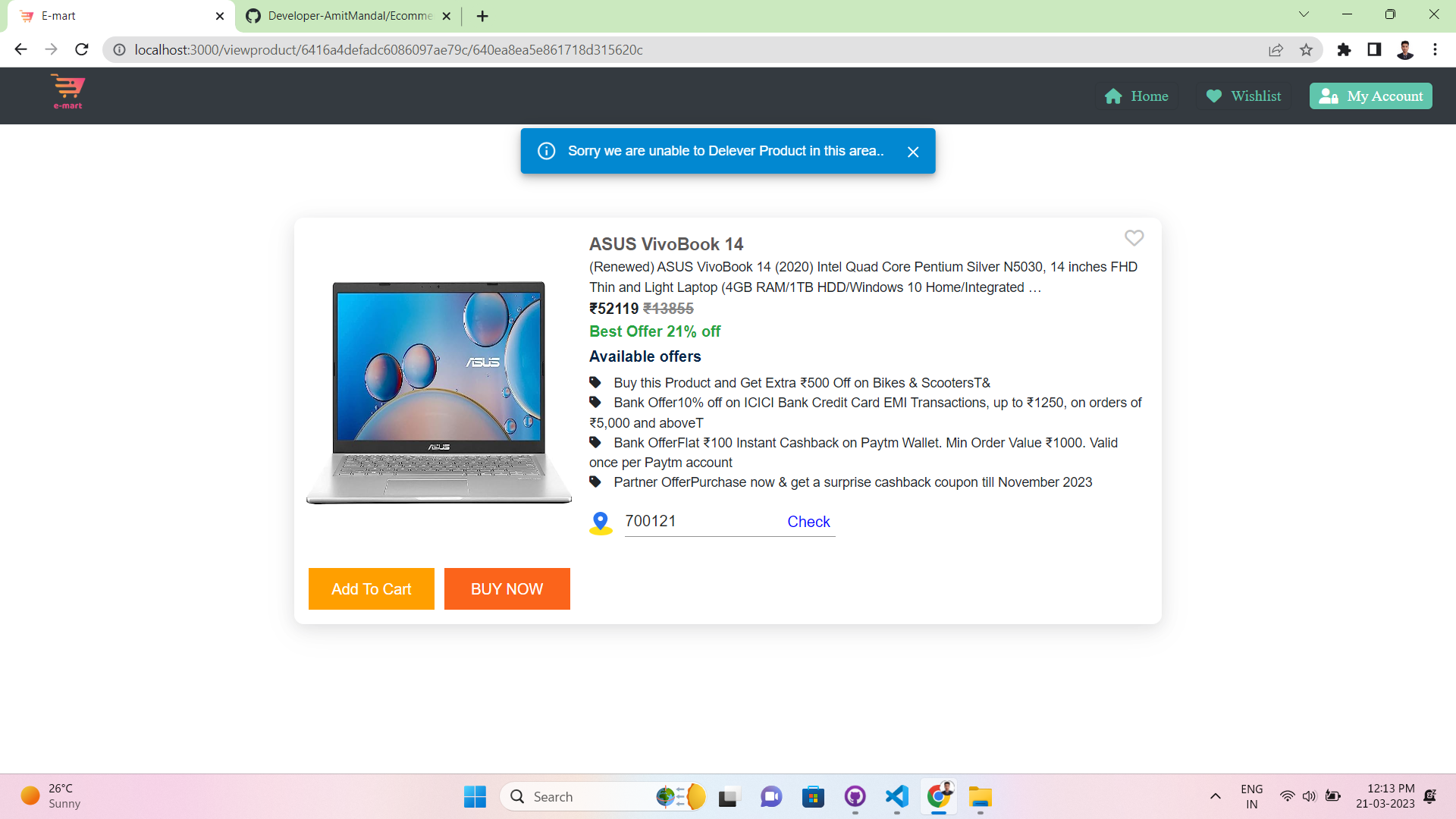Open Visual Studio Code from the taskbar

point(896,796)
